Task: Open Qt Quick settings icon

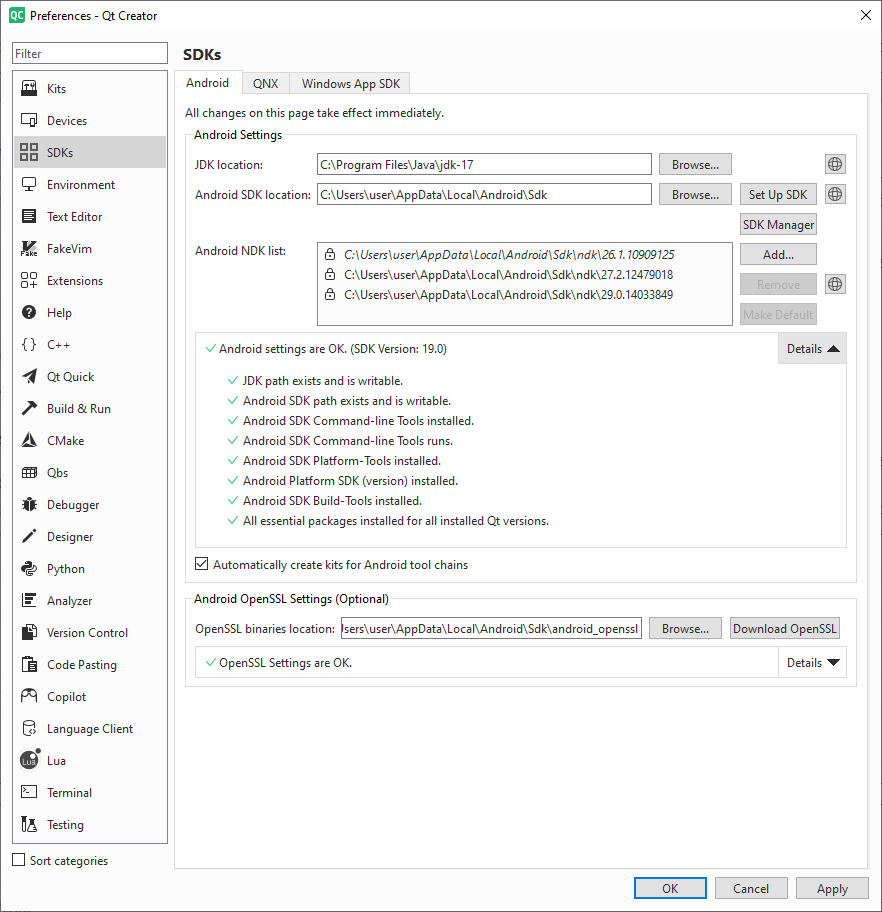Action: pyautogui.click(x=29, y=376)
